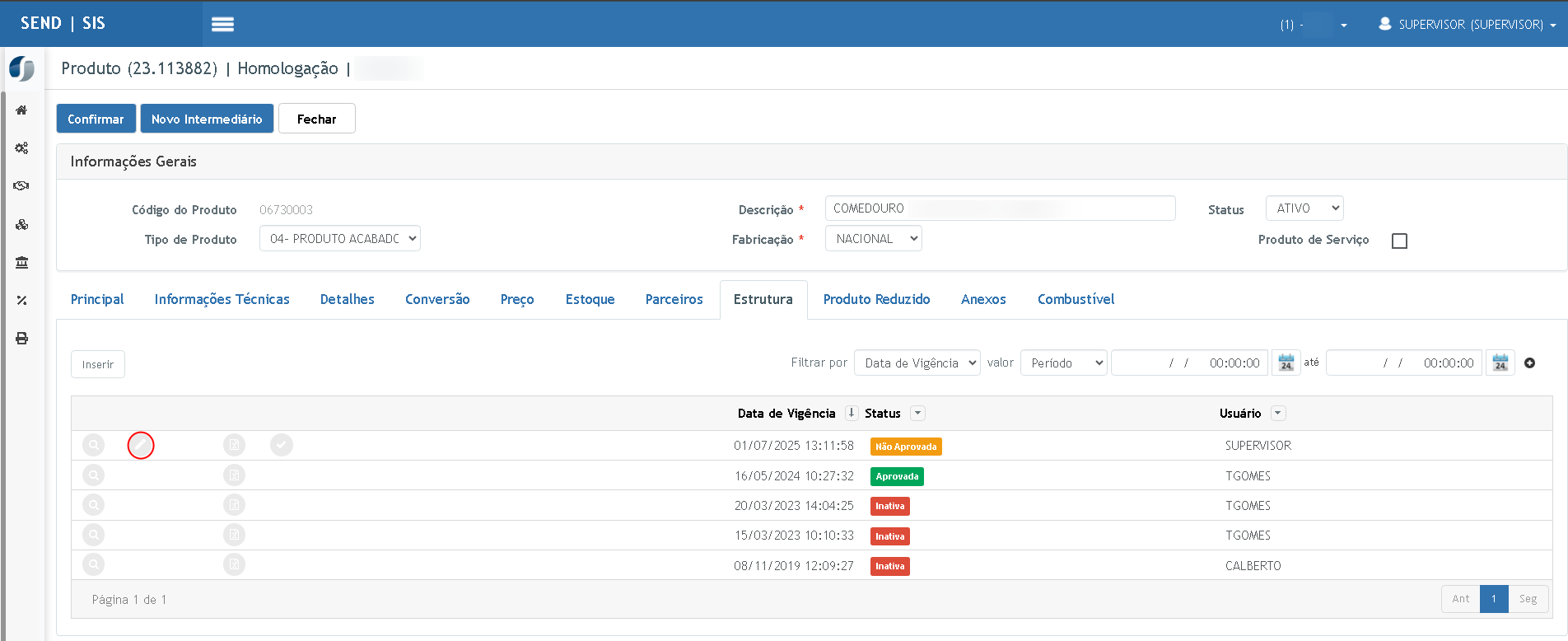
Task: Sort by Data de Vigência arrow
Action: (x=852, y=413)
